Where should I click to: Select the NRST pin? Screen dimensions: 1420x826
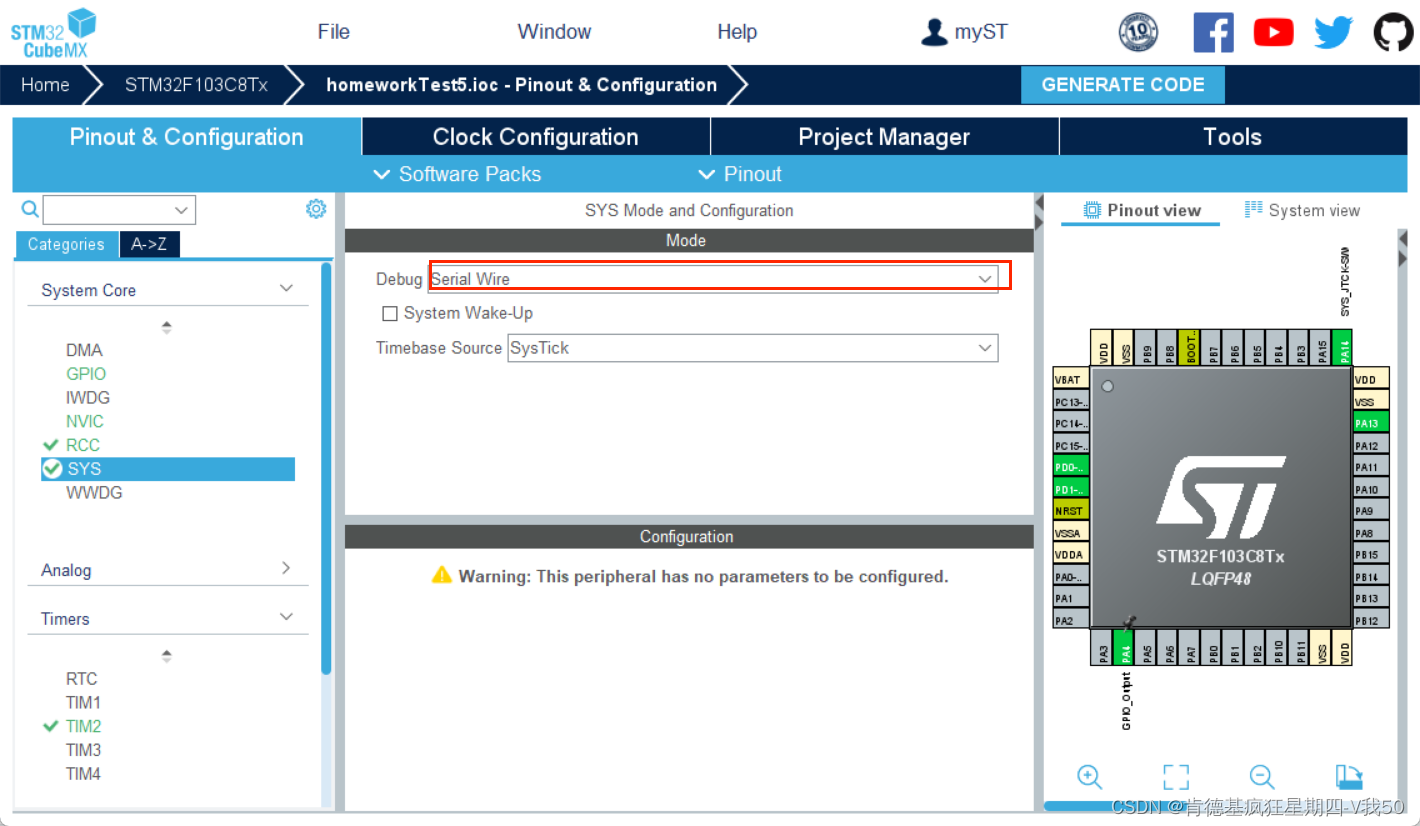tap(1070, 511)
